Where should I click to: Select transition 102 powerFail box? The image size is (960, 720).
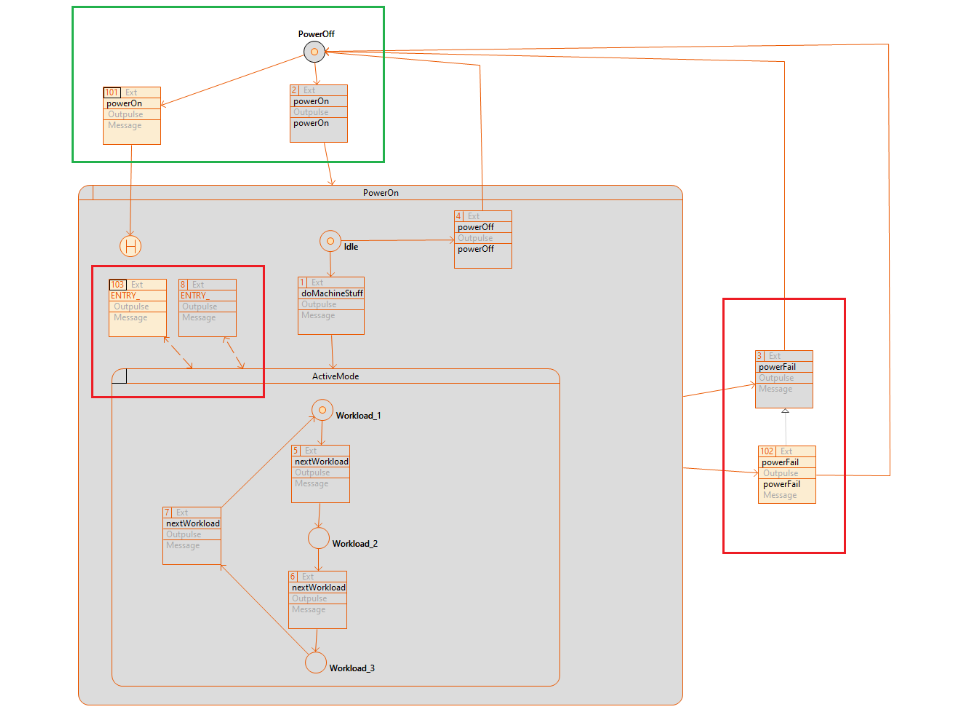787,474
